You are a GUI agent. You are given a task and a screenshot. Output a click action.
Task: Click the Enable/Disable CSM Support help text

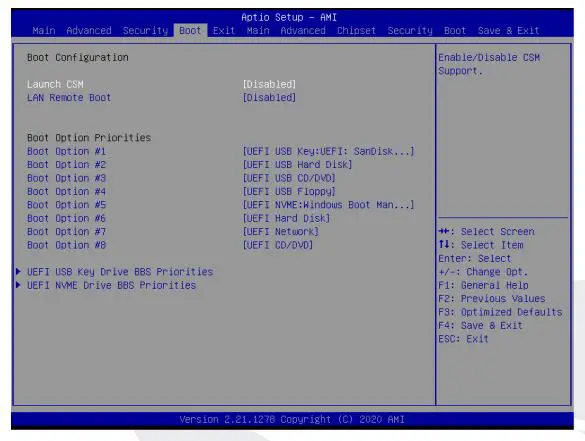[489, 64]
